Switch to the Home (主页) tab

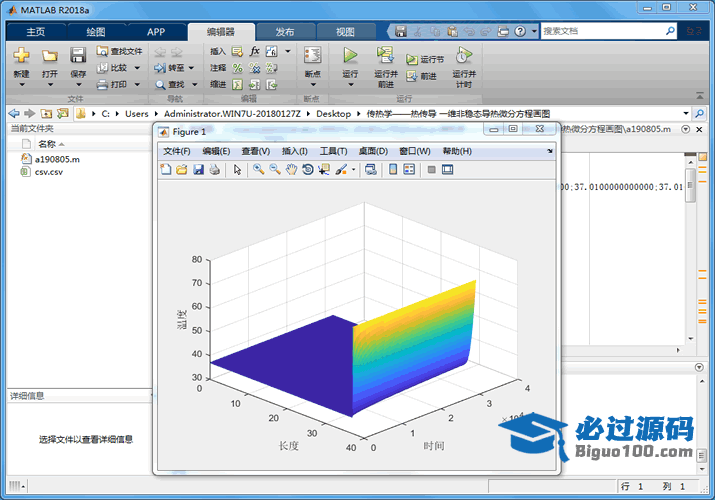(x=36, y=32)
